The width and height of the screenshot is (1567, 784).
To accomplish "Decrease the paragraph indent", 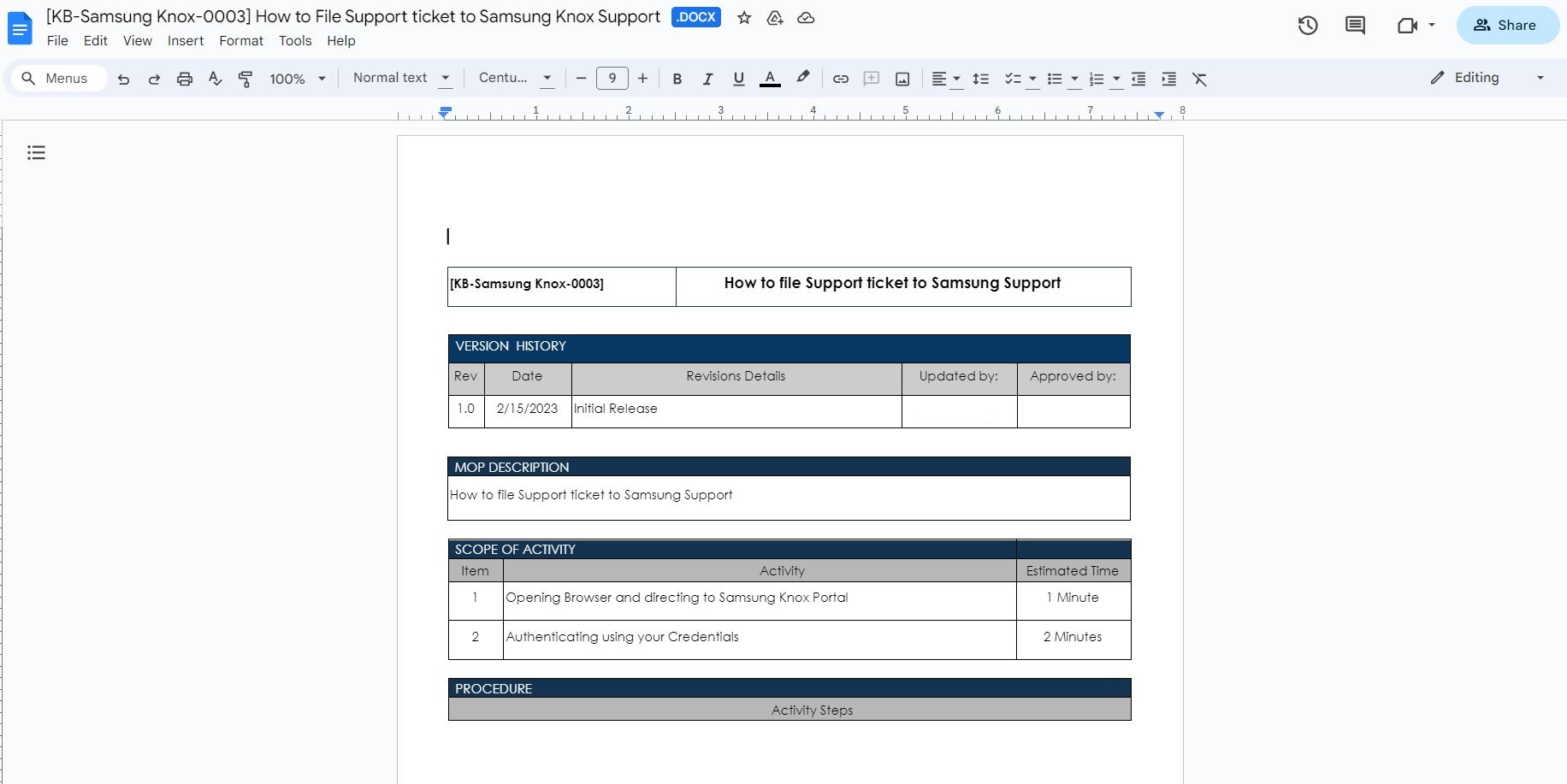I will (1138, 79).
